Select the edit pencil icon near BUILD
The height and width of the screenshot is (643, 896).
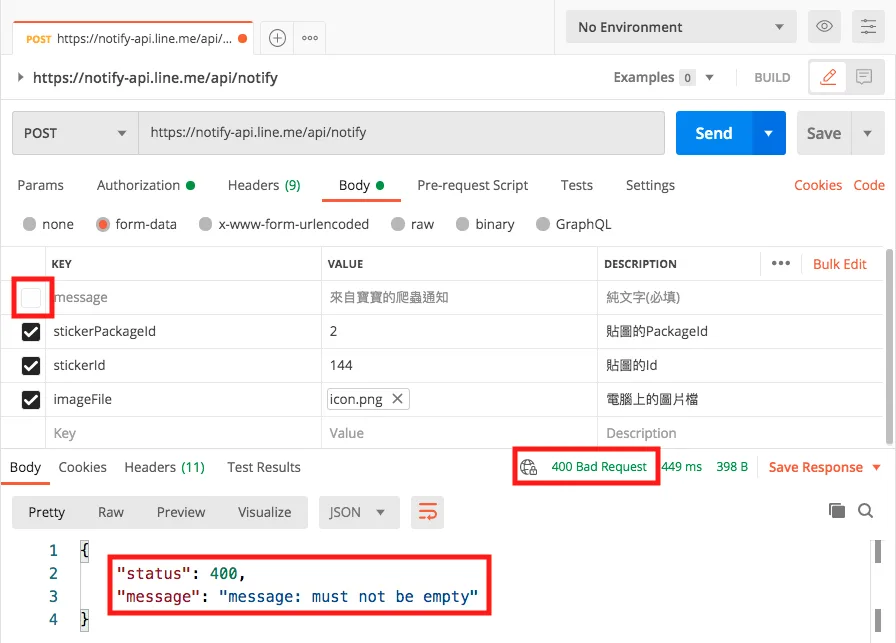[x=828, y=77]
